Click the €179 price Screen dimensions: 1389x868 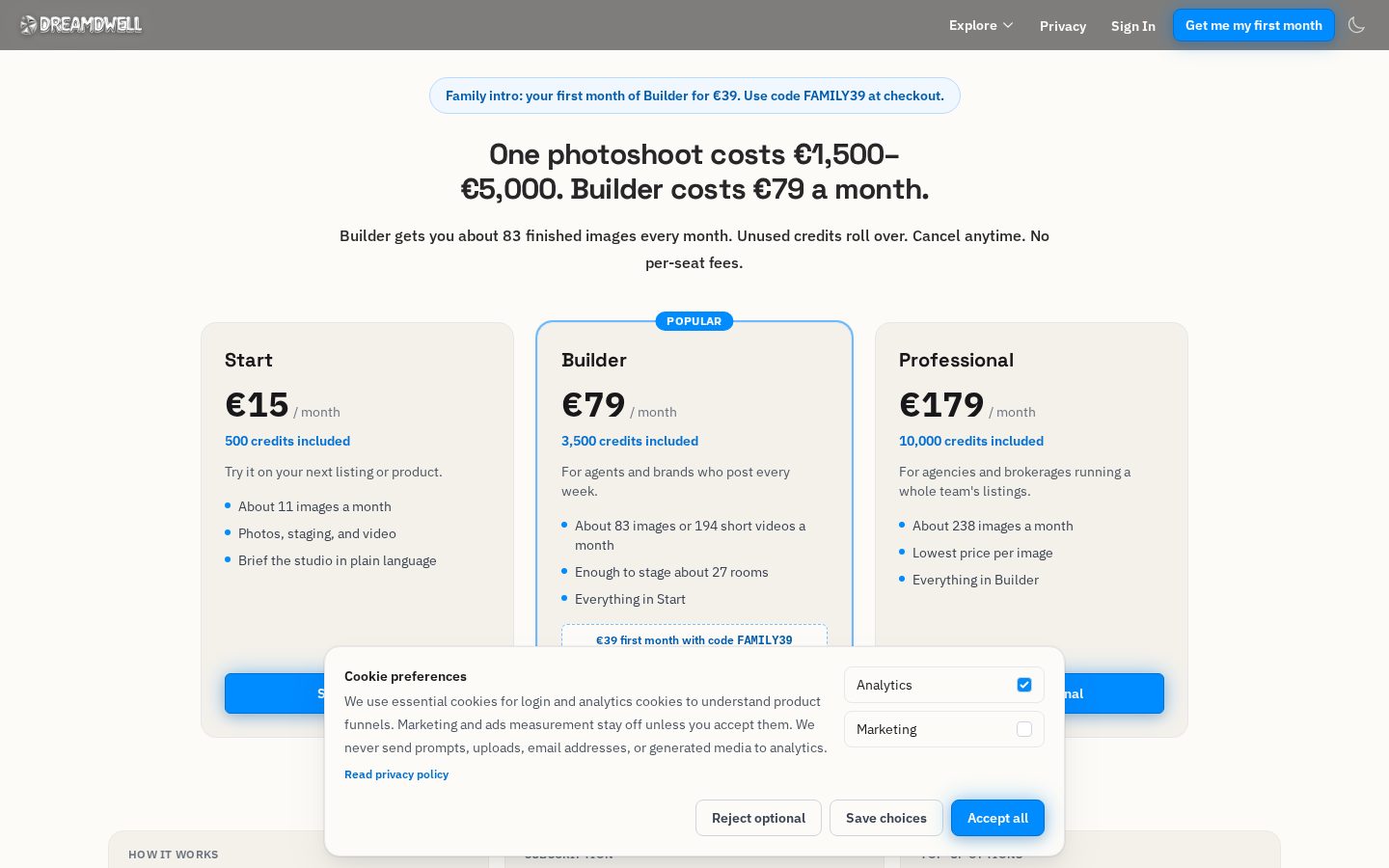pyautogui.click(x=941, y=404)
